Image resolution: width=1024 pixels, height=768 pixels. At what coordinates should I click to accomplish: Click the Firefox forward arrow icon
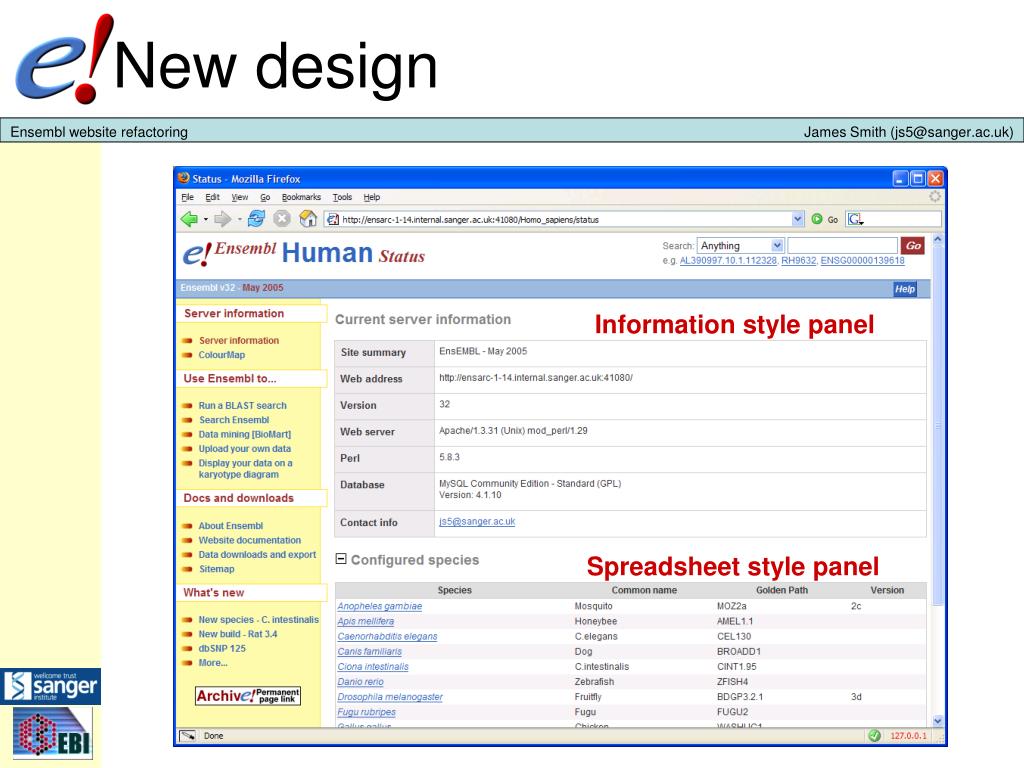tap(223, 219)
